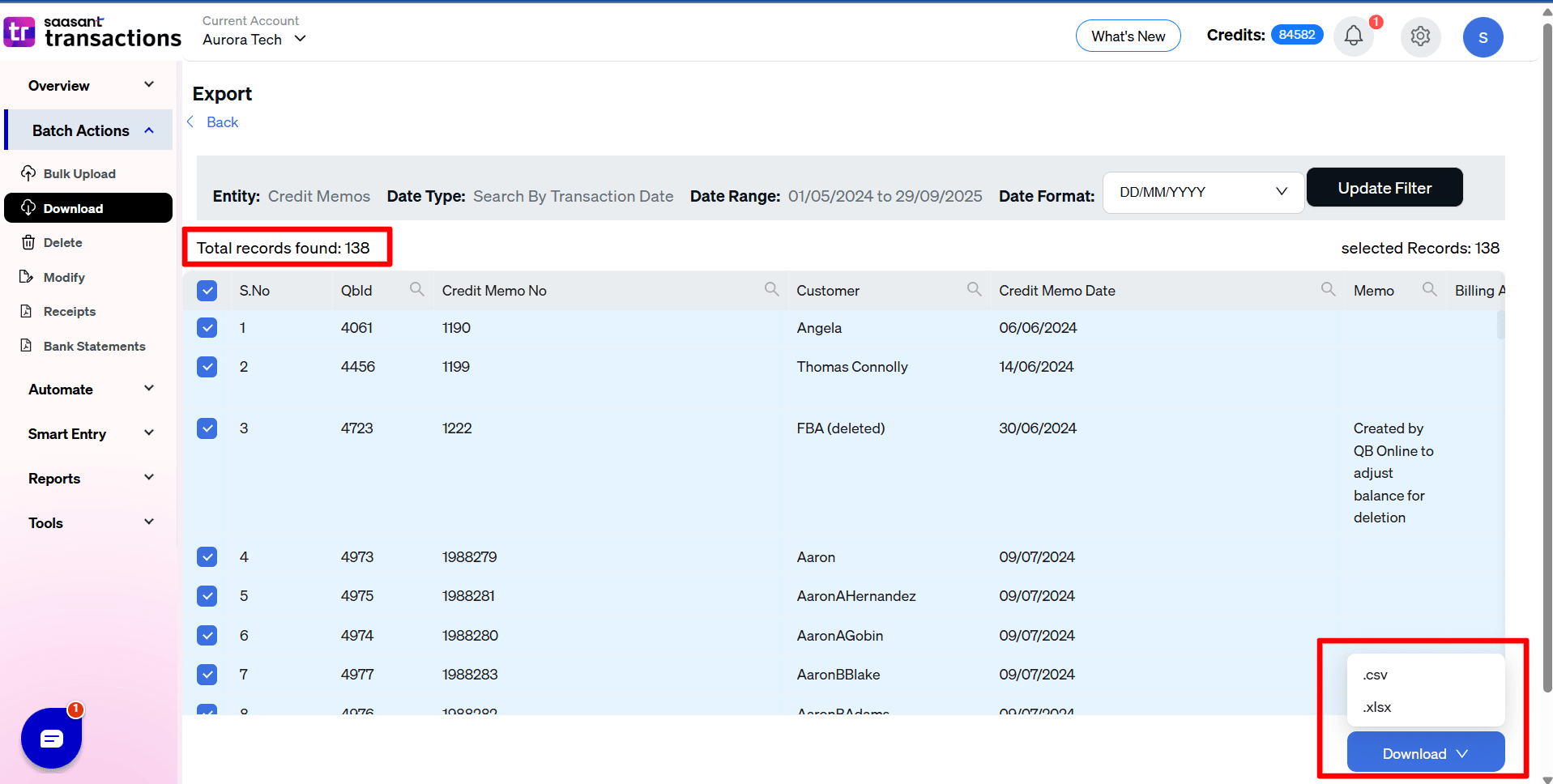Click the Update Filter button

coord(1384,187)
